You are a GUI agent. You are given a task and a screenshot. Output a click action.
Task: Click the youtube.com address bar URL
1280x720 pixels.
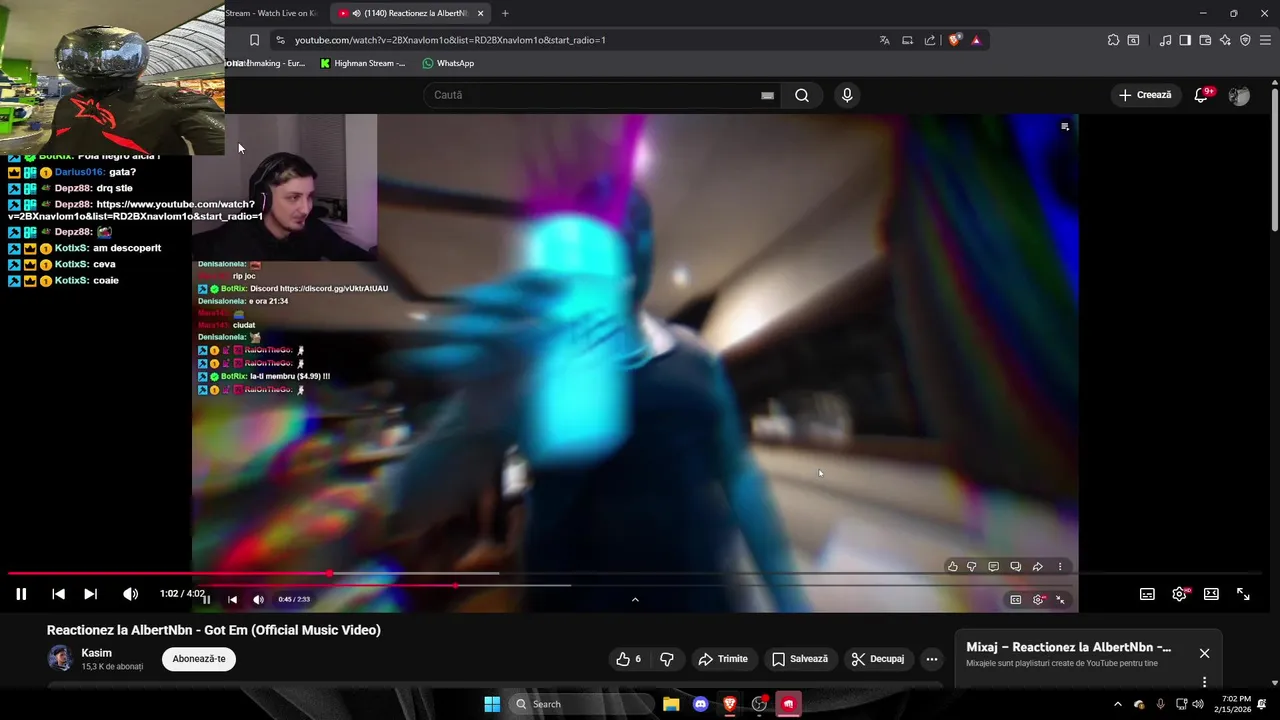coord(450,40)
